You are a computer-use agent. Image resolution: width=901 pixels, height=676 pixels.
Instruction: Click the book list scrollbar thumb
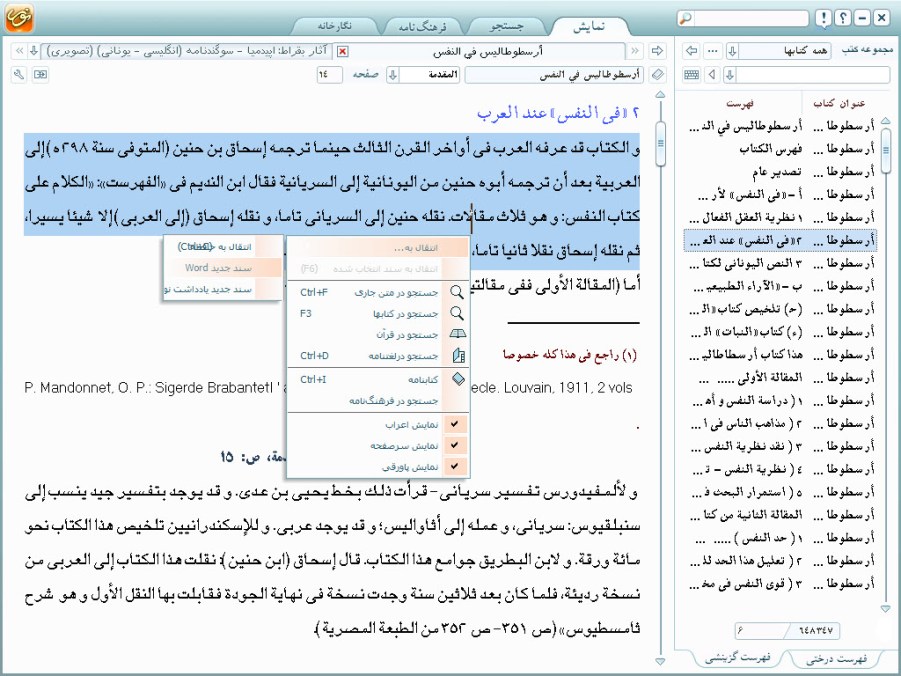click(885, 151)
